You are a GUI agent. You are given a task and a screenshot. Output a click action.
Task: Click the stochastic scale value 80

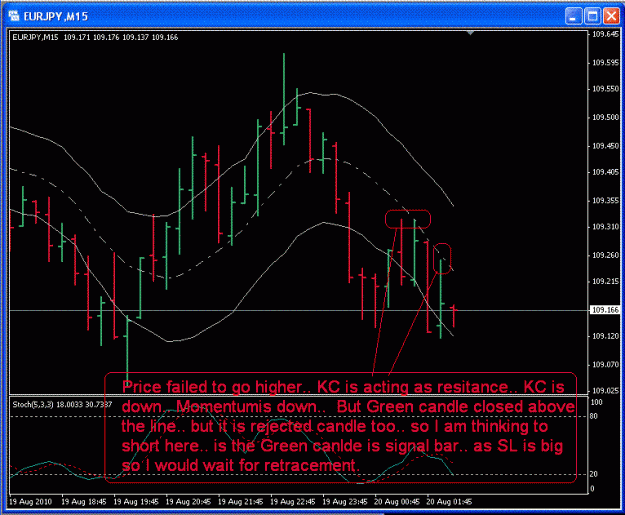point(594,417)
